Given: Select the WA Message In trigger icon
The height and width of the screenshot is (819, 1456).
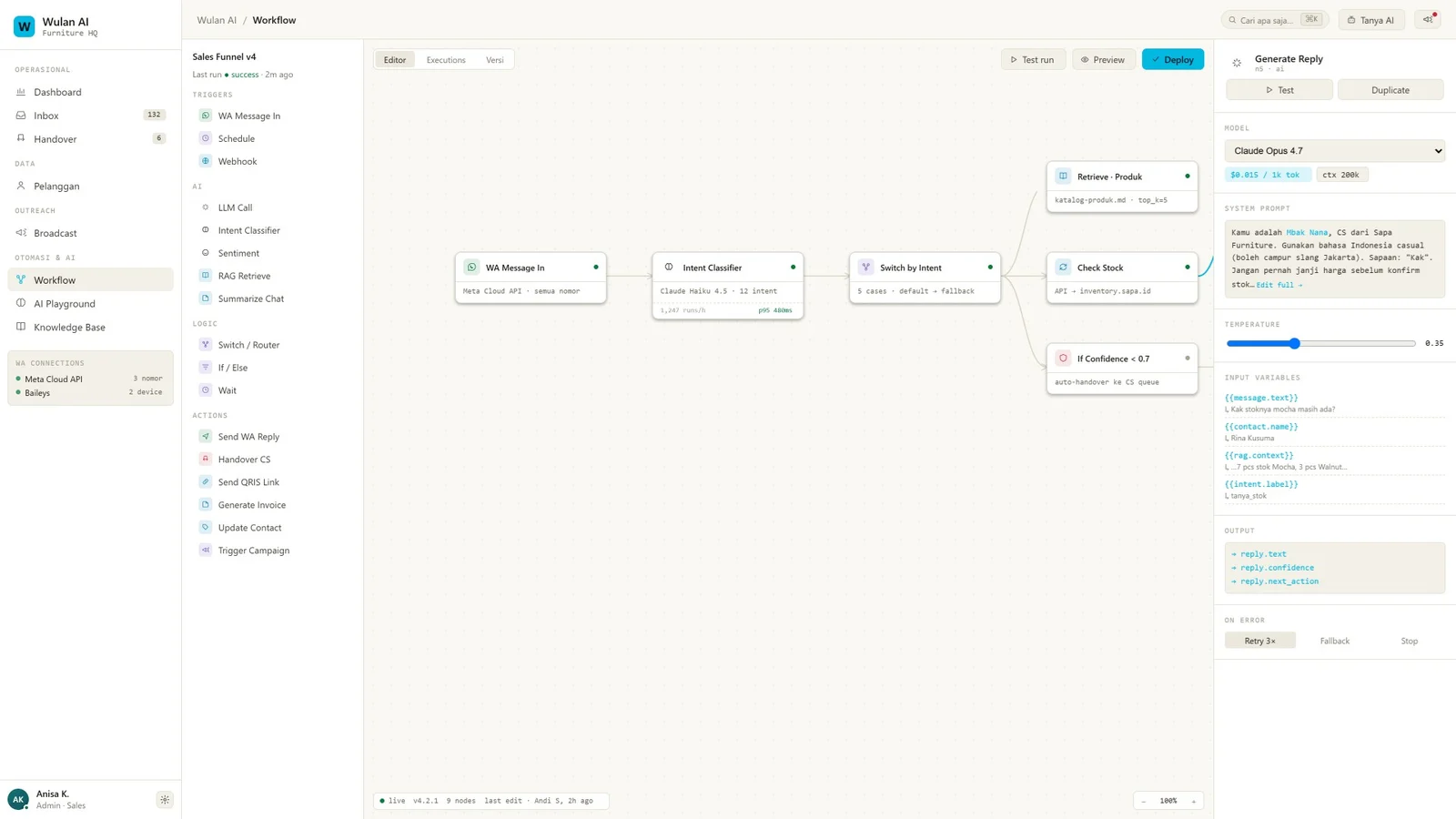Looking at the screenshot, I should tap(206, 116).
